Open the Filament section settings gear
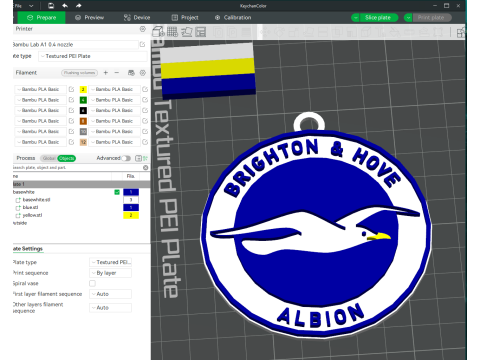This screenshot has height=360, width=480. 143,72
